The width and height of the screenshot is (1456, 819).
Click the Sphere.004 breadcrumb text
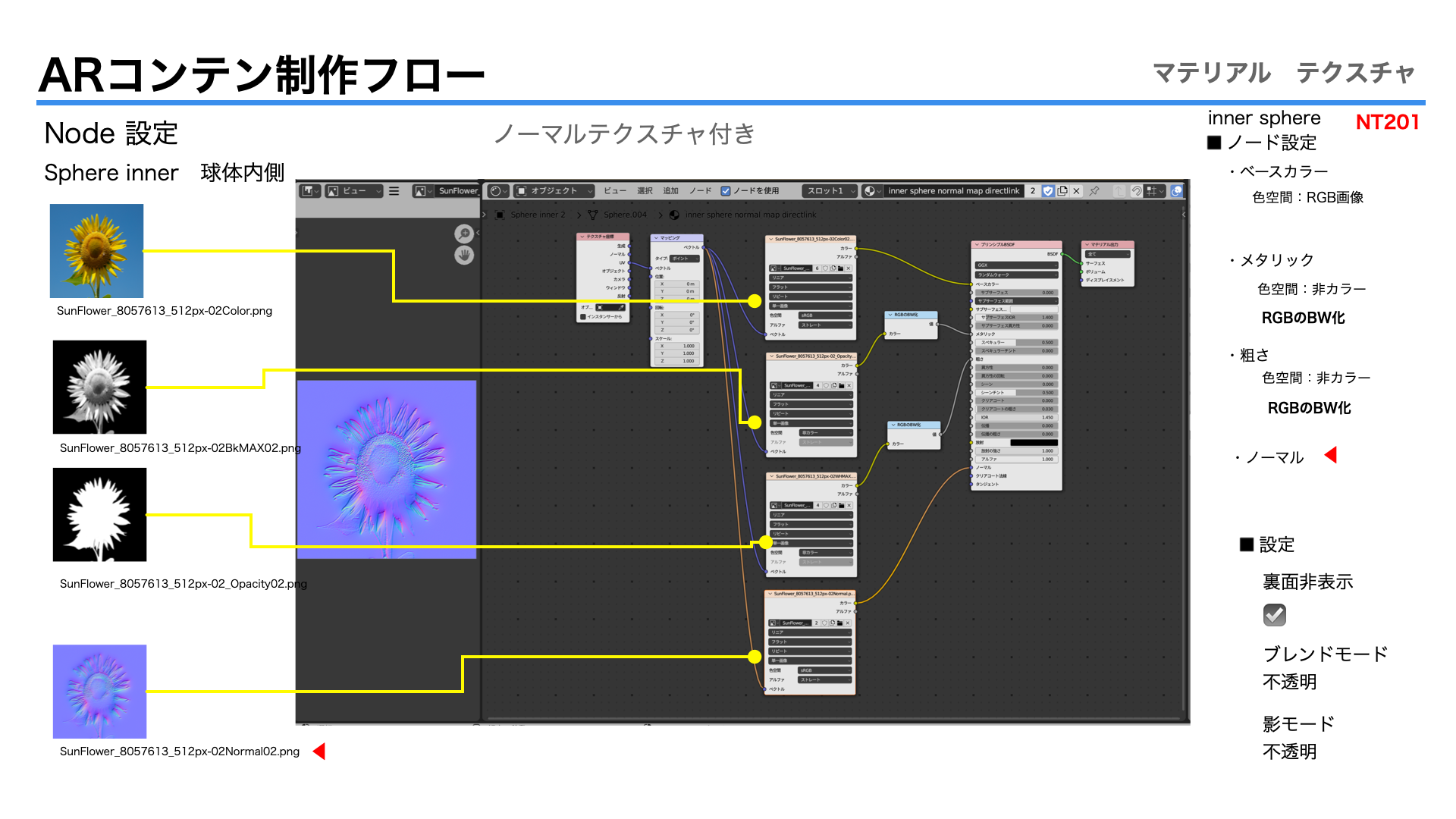click(626, 215)
